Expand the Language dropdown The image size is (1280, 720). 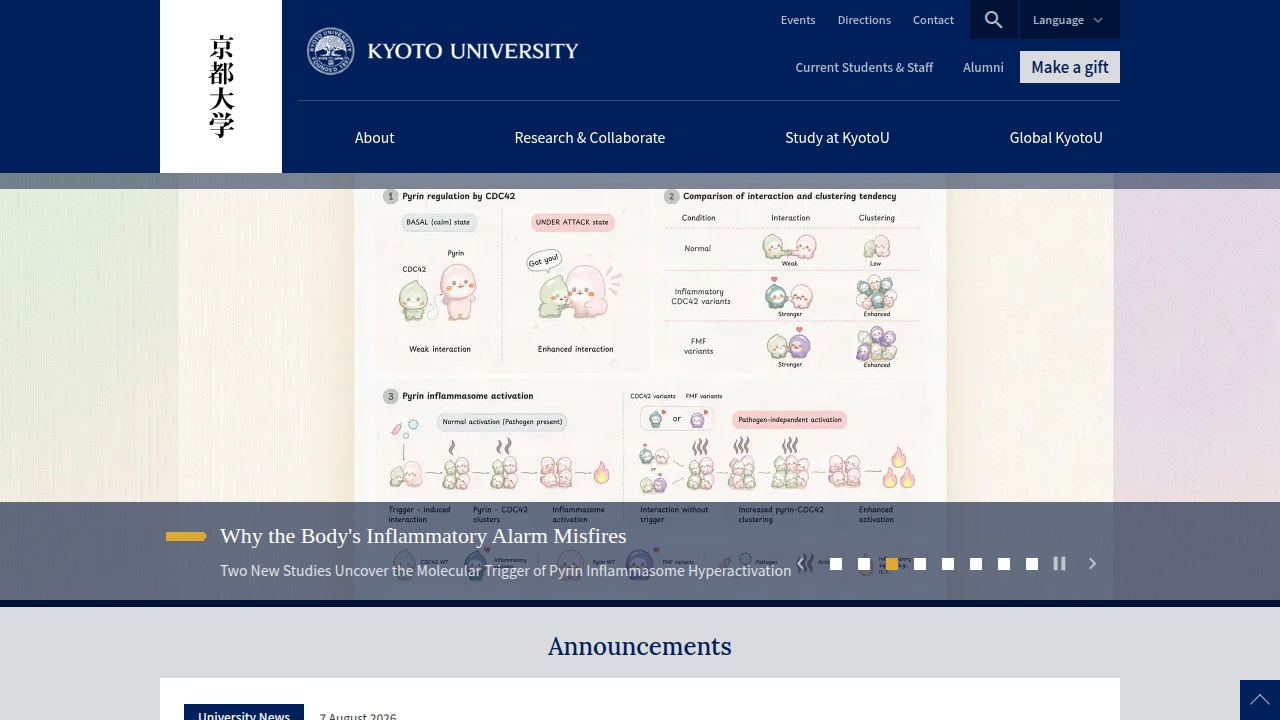(x=1069, y=20)
